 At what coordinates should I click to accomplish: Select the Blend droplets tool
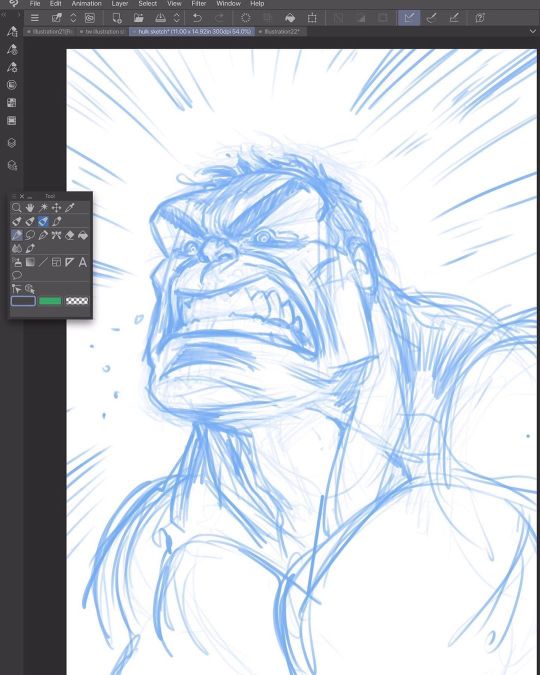tap(16, 248)
